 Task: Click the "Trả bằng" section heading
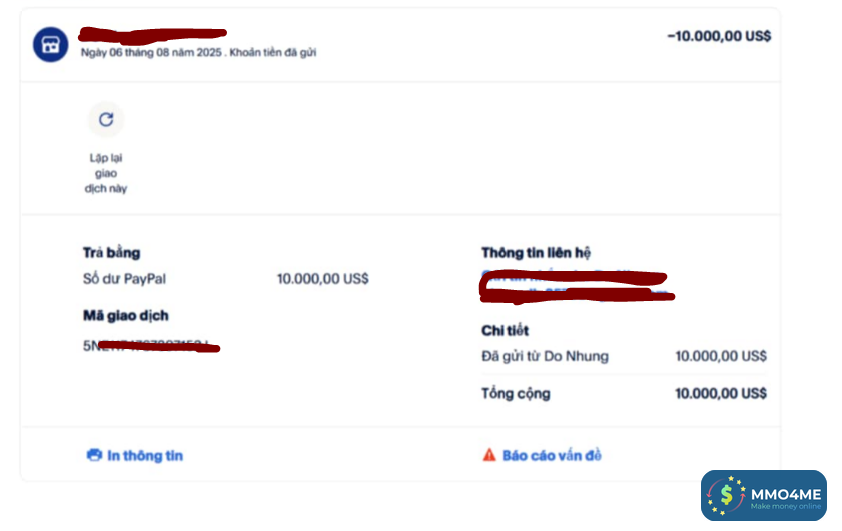click(x=111, y=253)
